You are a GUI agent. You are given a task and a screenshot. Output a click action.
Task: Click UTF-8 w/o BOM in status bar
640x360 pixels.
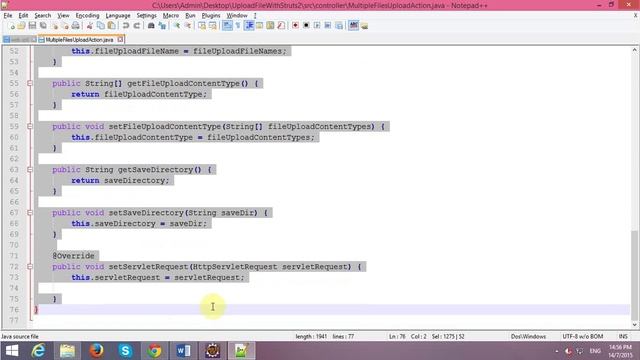pos(582,336)
